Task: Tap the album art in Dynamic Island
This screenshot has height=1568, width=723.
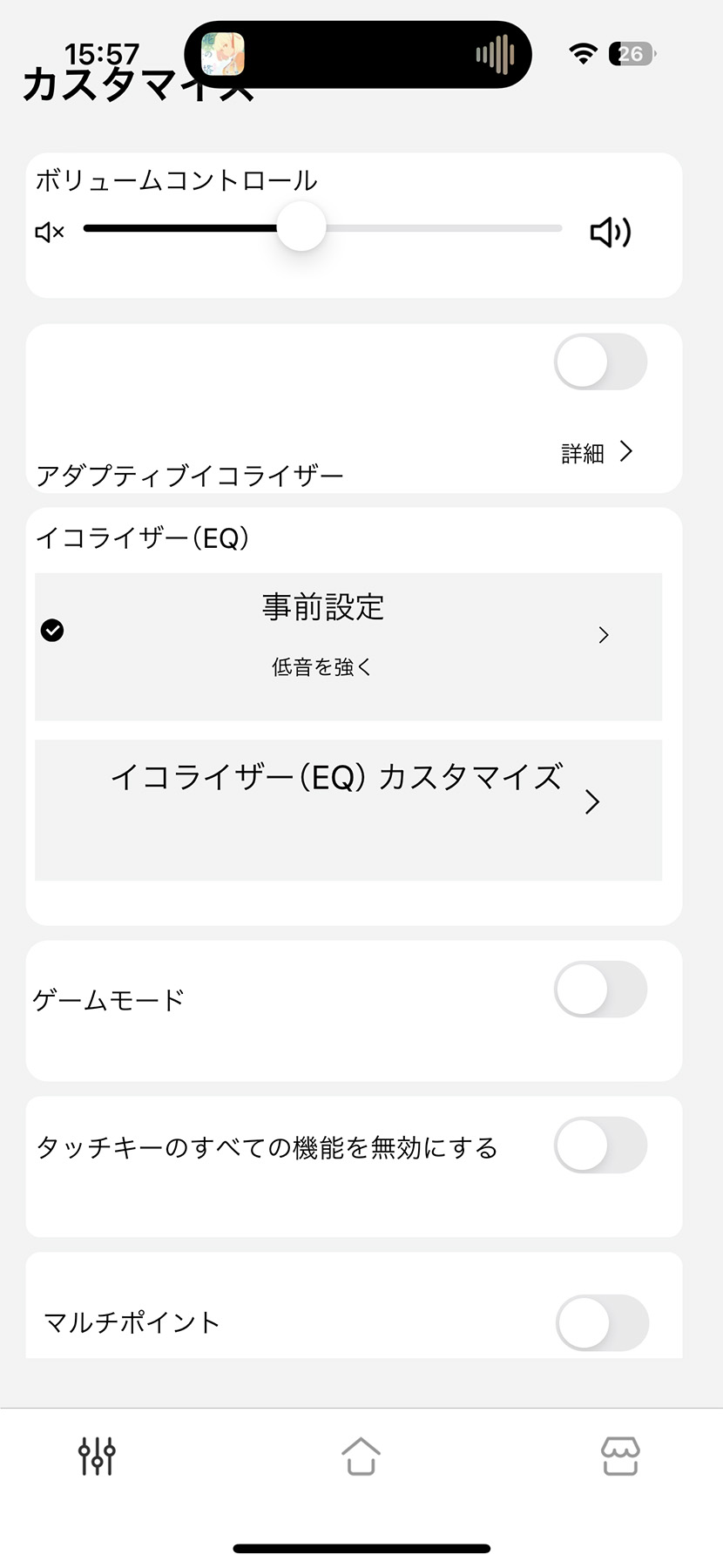Action: pyautogui.click(x=223, y=54)
